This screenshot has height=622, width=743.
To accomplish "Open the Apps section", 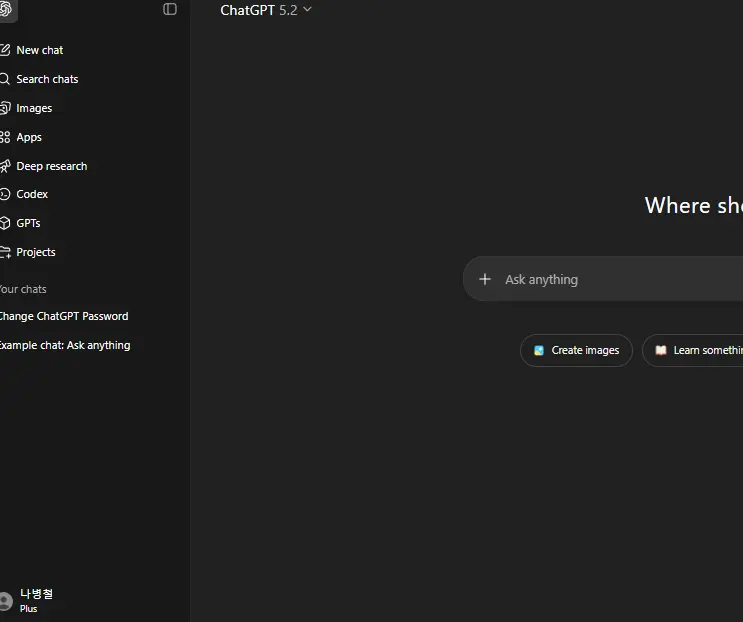I will (x=29, y=137).
